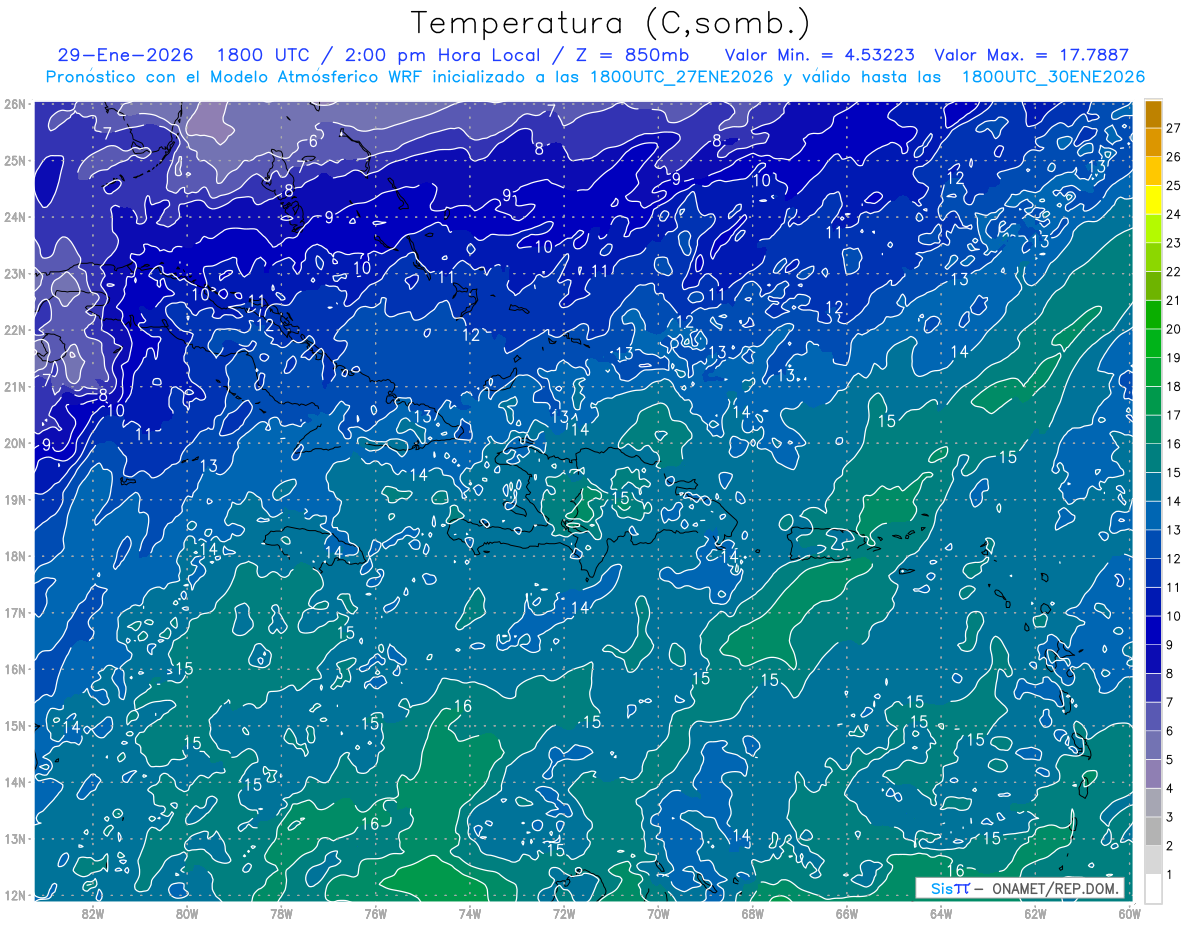Image resolution: width=1200 pixels, height=927 pixels.
Task: Click the "80W" longitude label
Action: (x=187, y=913)
